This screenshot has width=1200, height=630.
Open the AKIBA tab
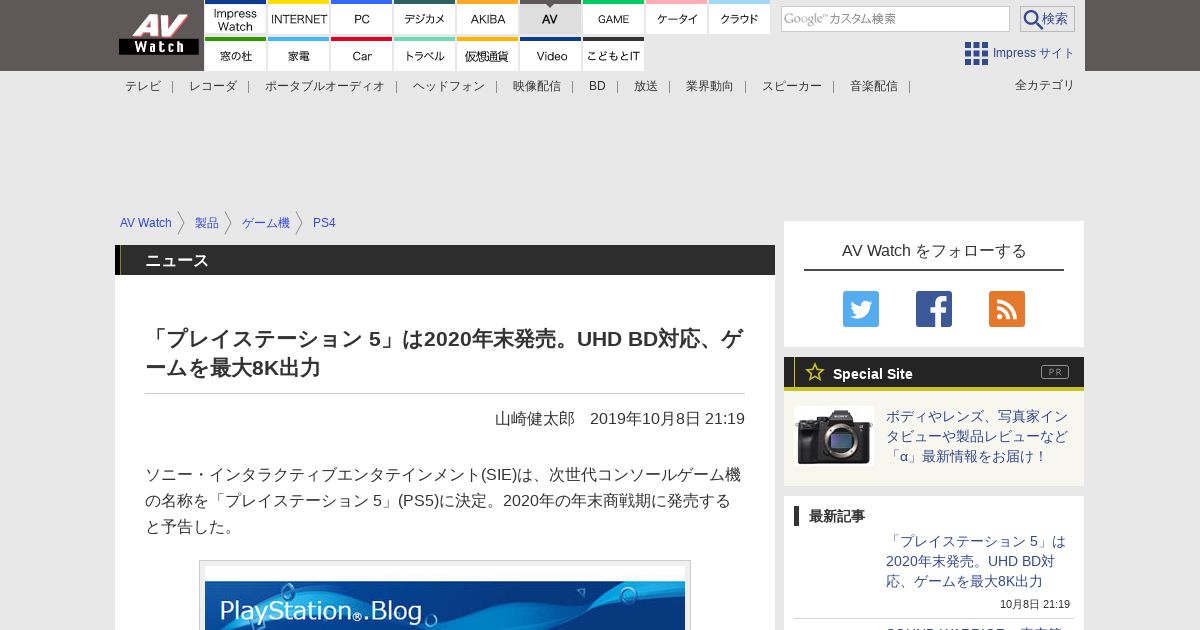[488, 18]
